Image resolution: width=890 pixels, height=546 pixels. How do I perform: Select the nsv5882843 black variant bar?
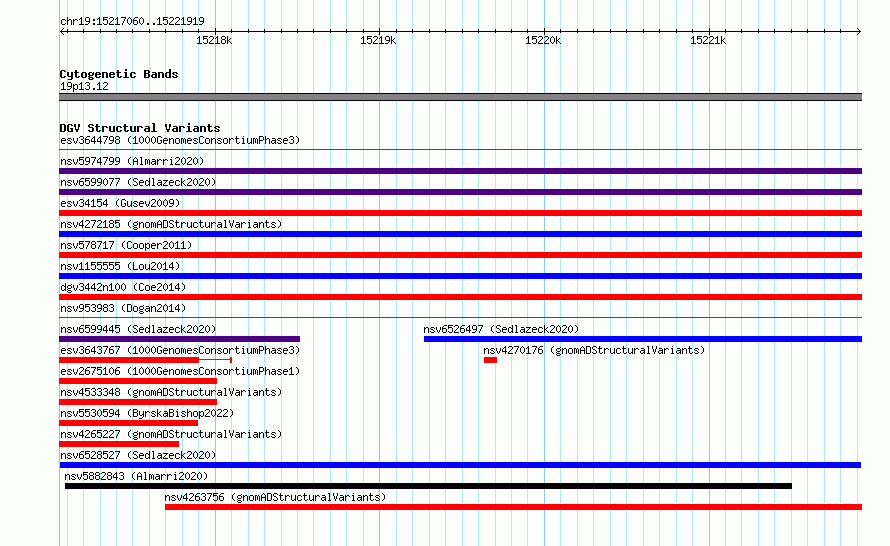click(x=428, y=486)
